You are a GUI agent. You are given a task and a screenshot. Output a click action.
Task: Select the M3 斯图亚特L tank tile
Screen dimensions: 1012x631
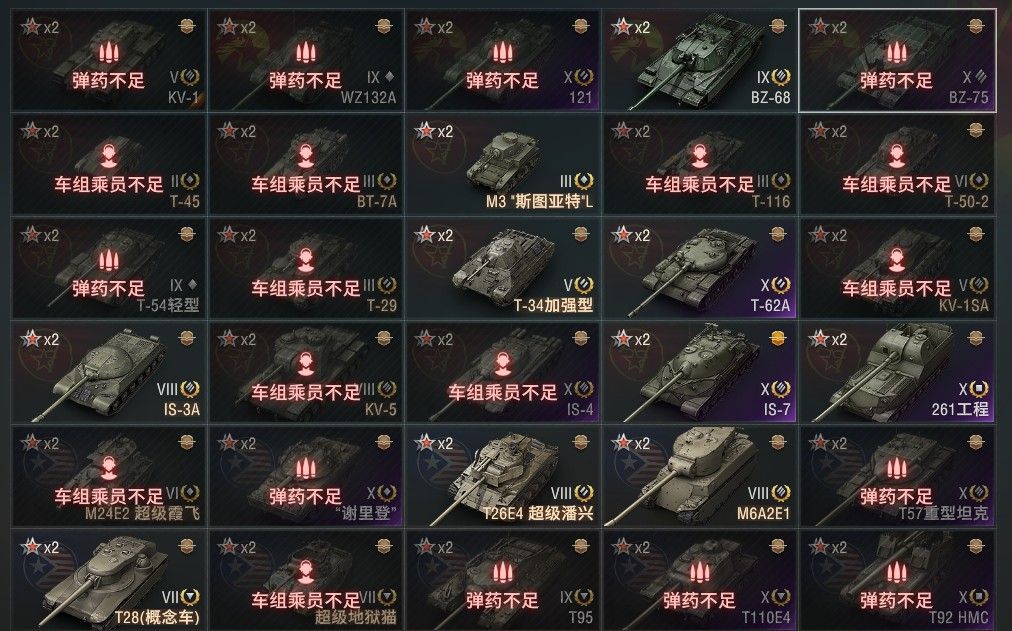502,165
